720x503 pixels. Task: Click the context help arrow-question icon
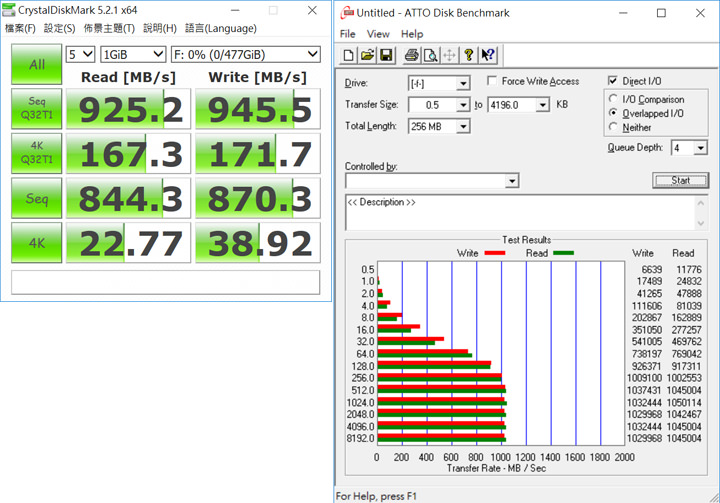(489, 54)
